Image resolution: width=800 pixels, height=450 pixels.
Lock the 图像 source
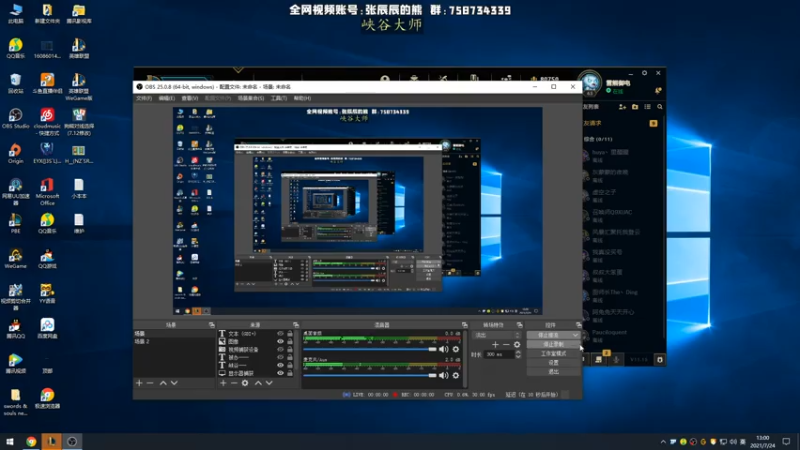point(290,341)
